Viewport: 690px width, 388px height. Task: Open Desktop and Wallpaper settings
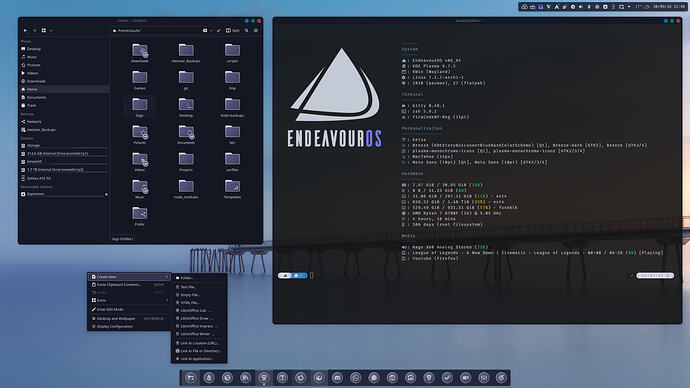click(x=129, y=318)
